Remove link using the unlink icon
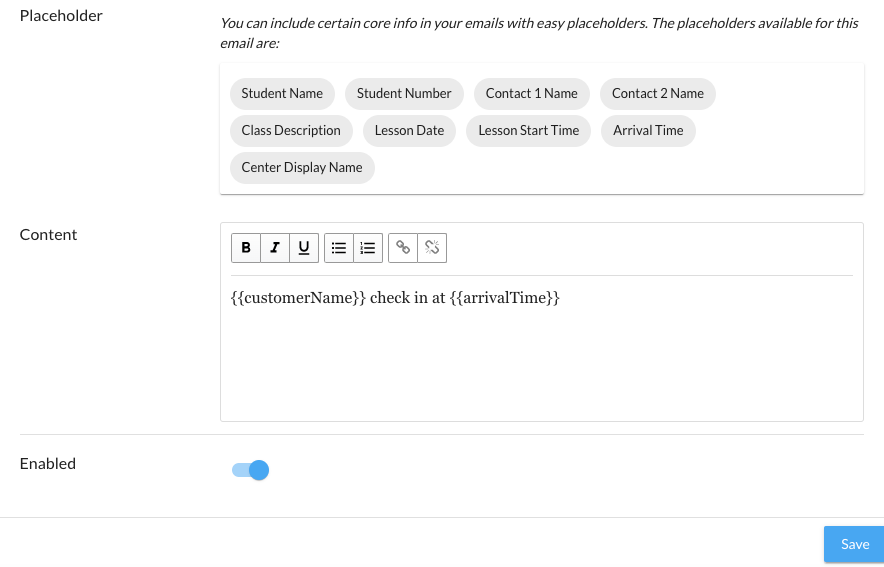The width and height of the screenshot is (884, 567). (x=432, y=248)
